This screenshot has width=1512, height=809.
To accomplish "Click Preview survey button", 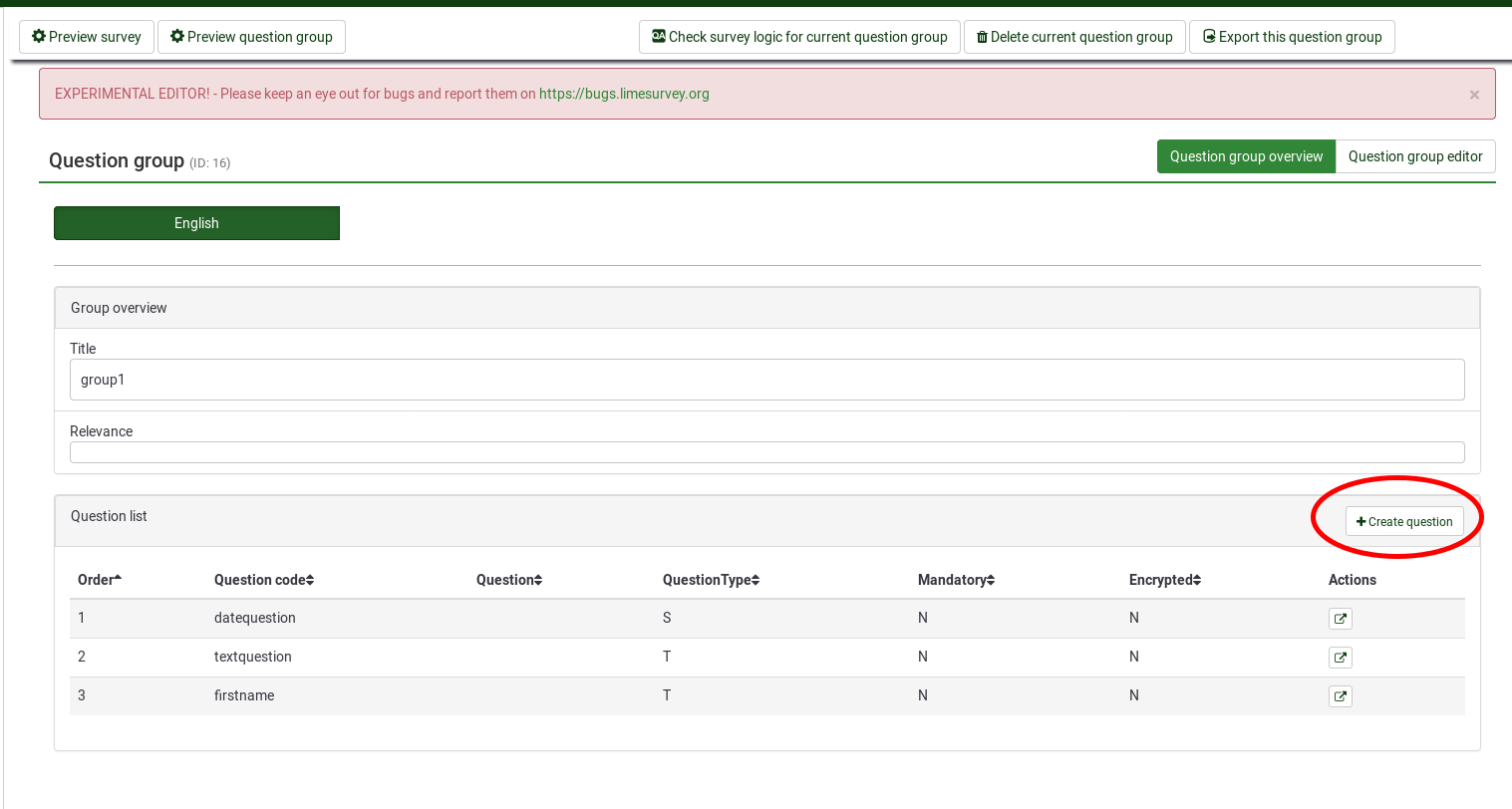I will (87, 37).
